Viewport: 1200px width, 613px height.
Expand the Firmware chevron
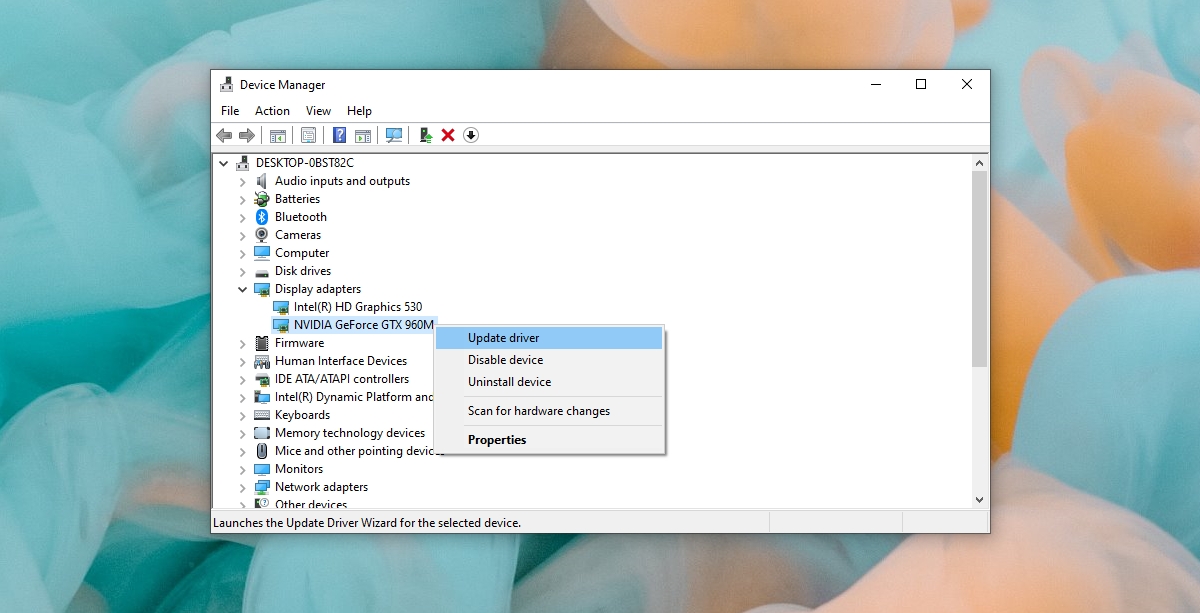pos(243,343)
